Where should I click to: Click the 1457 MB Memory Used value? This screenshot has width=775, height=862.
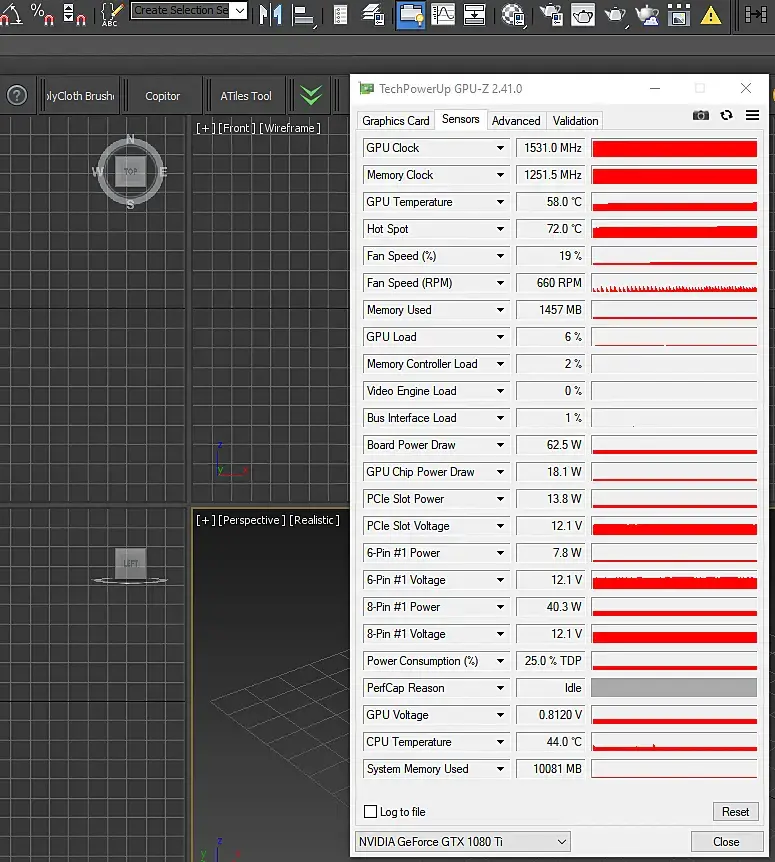(551, 310)
